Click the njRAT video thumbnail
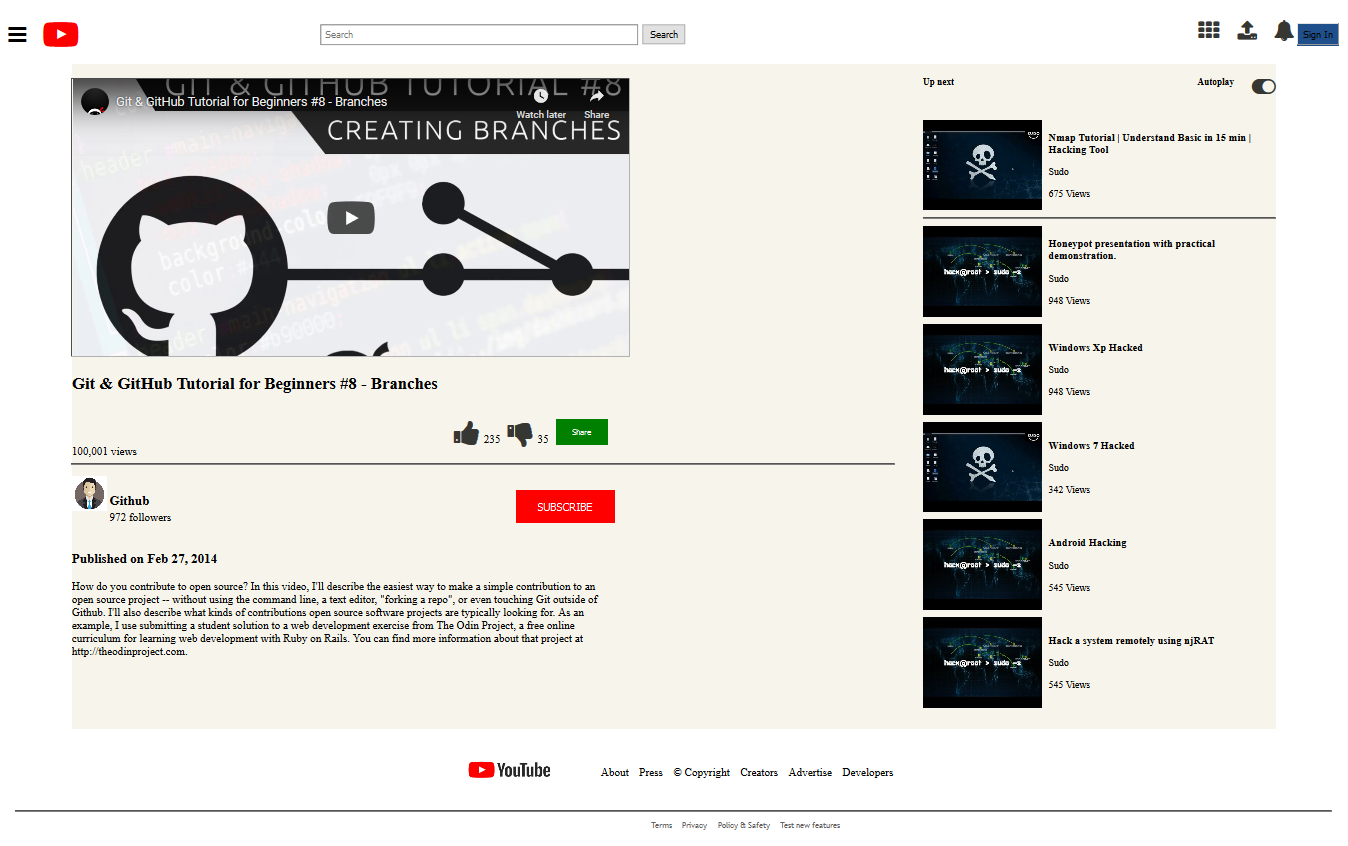1348x846 pixels. (x=982, y=662)
